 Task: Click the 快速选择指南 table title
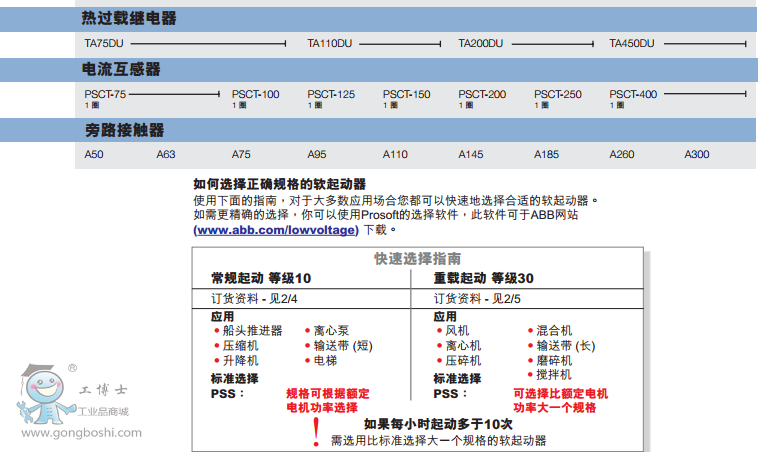(x=418, y=258)
